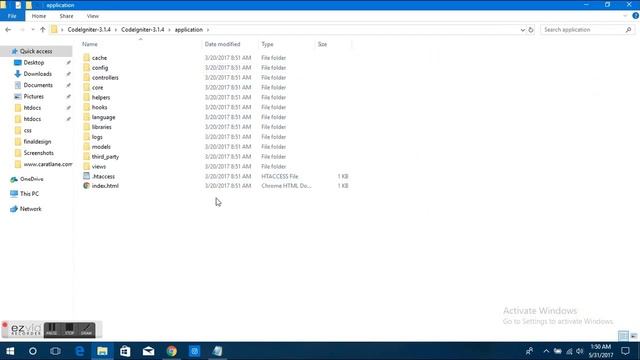Select the logs folder
Screen dimensions: 640x360
[x=97, y=137]
